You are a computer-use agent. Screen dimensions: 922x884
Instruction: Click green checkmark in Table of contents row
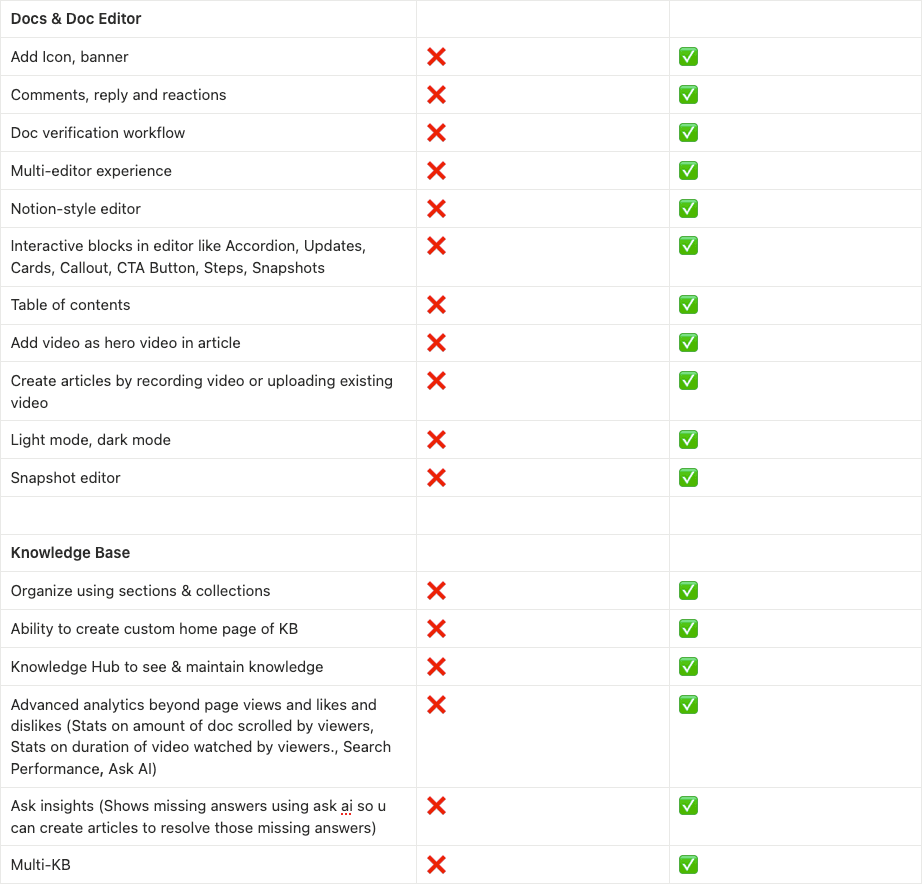point(688,305)
